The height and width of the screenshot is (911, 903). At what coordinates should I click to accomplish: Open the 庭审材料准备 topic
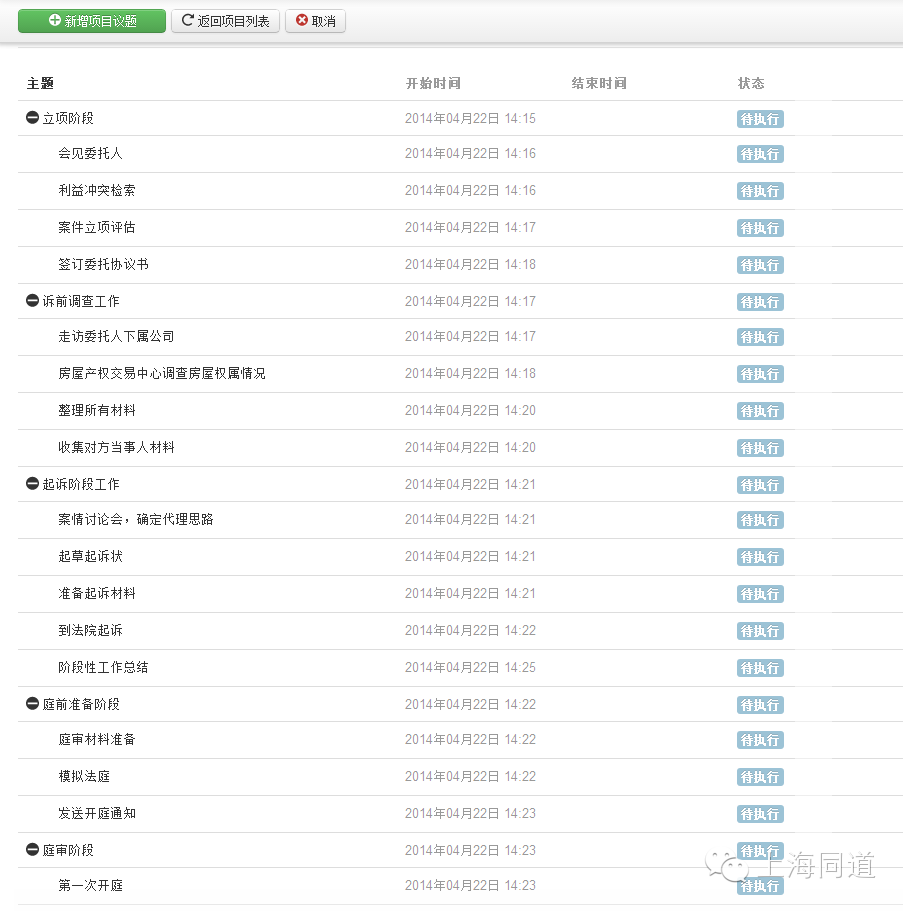coord(96,740)
